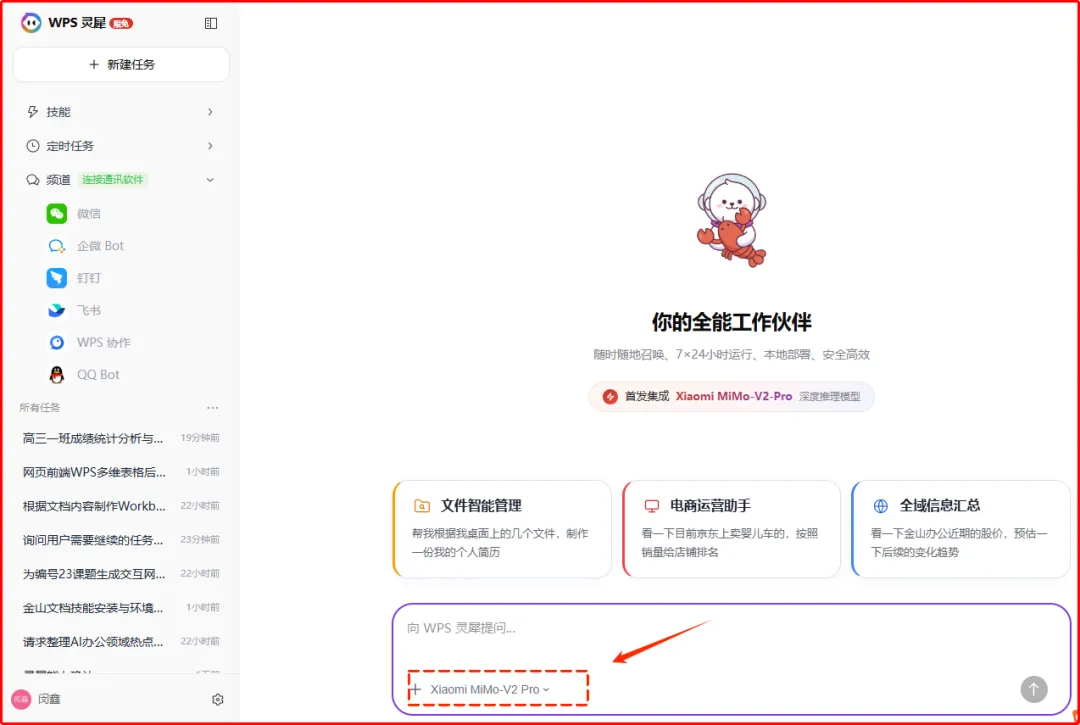Viewport: 1080px width, 725px height.
Task: Expand the 技能 chevron arrow
Action: point(210,112)
